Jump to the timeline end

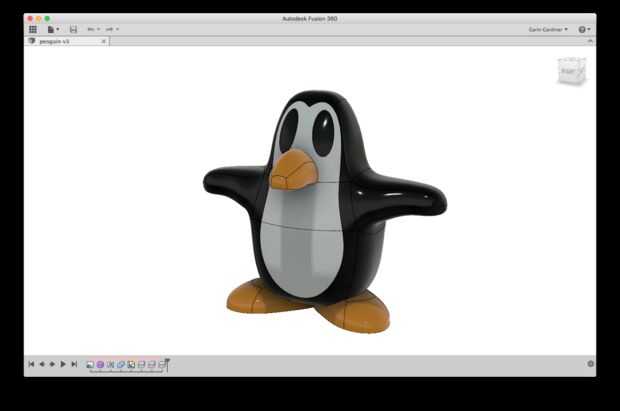tap(74, 364)
